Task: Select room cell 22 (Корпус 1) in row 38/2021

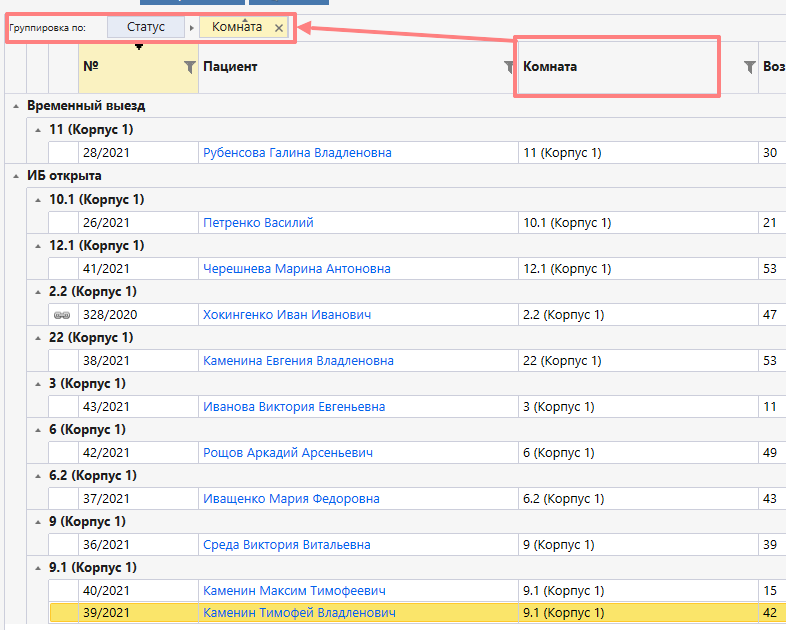Action: coord(565,361)
